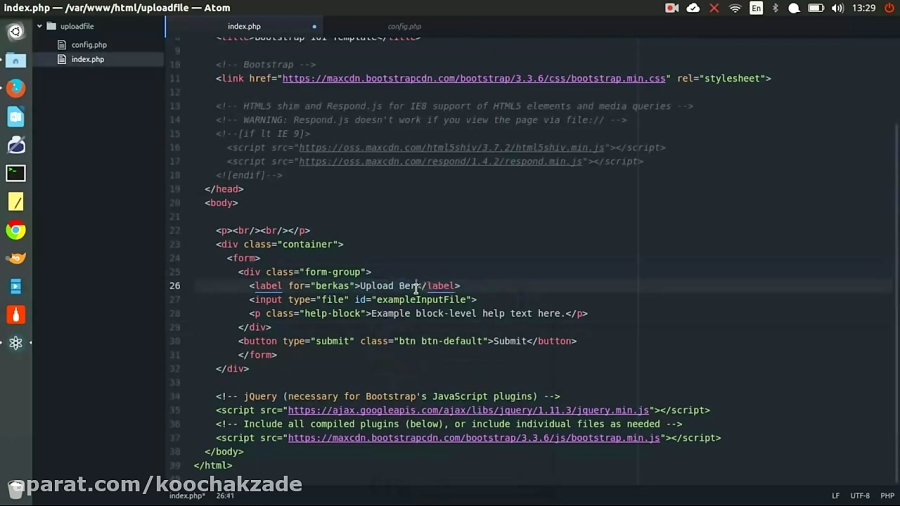Click line number 22 in the gutter
Image resolution: width=900 pixels, height=506 pixels.
click(174, 231)
